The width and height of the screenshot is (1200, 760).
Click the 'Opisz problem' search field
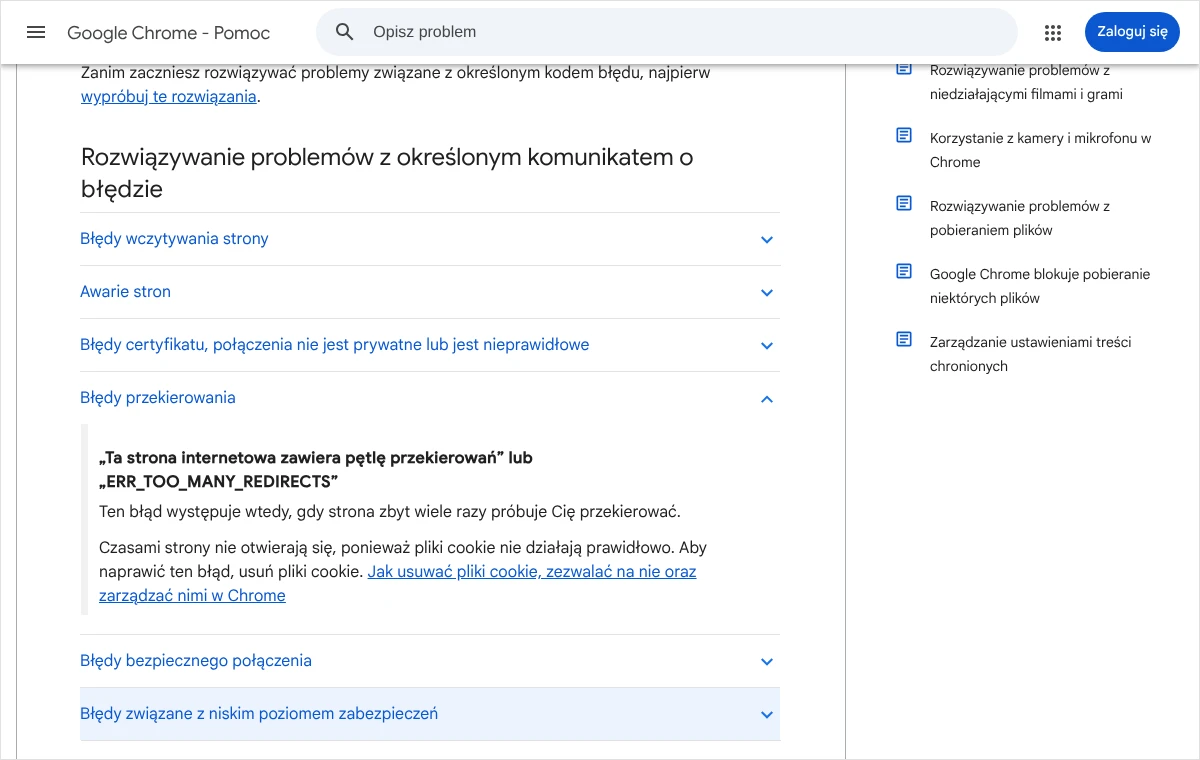tap(666, 32)
